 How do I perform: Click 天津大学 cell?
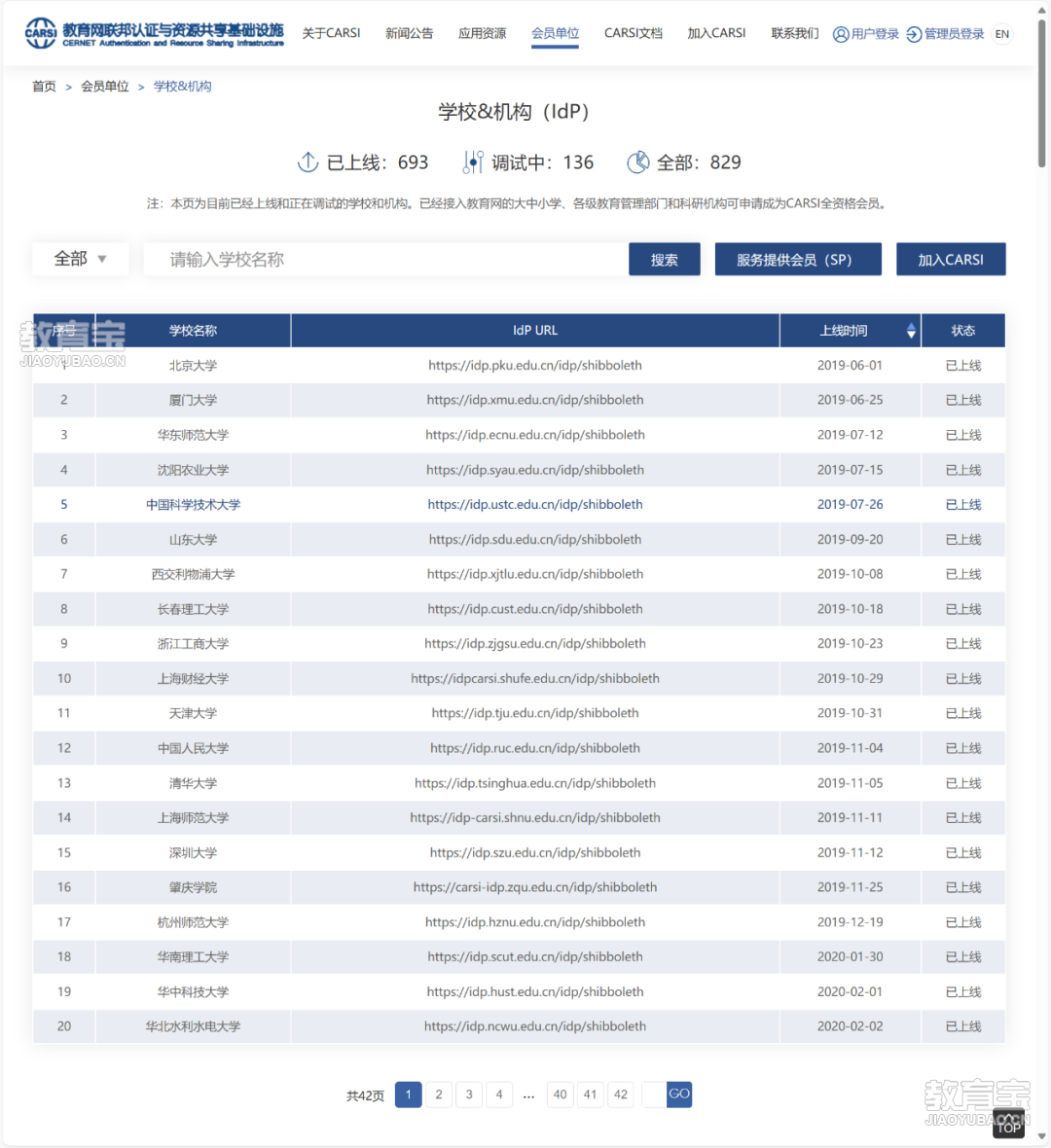pyautogui.click(x=194, y=713)
